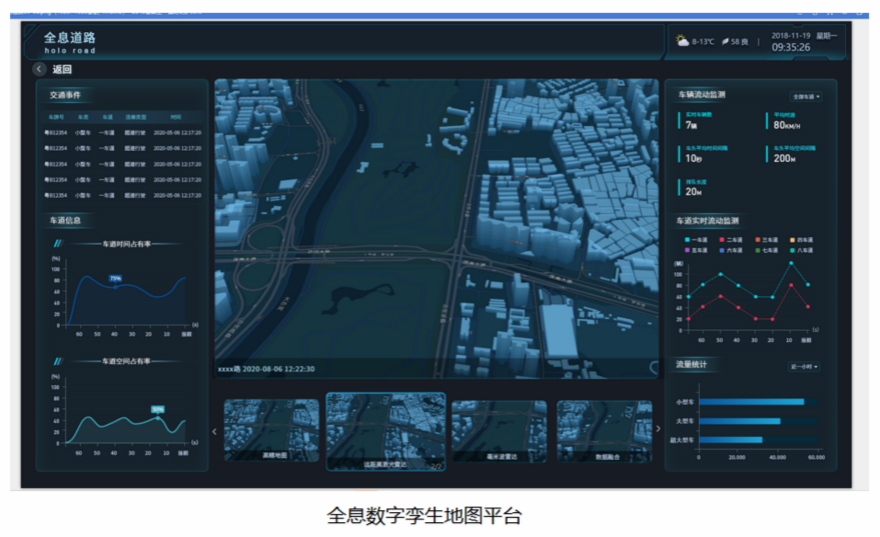Select the 数据融合 view thumbnail
The image size is (880, 537).
click(x=604, y=430)
